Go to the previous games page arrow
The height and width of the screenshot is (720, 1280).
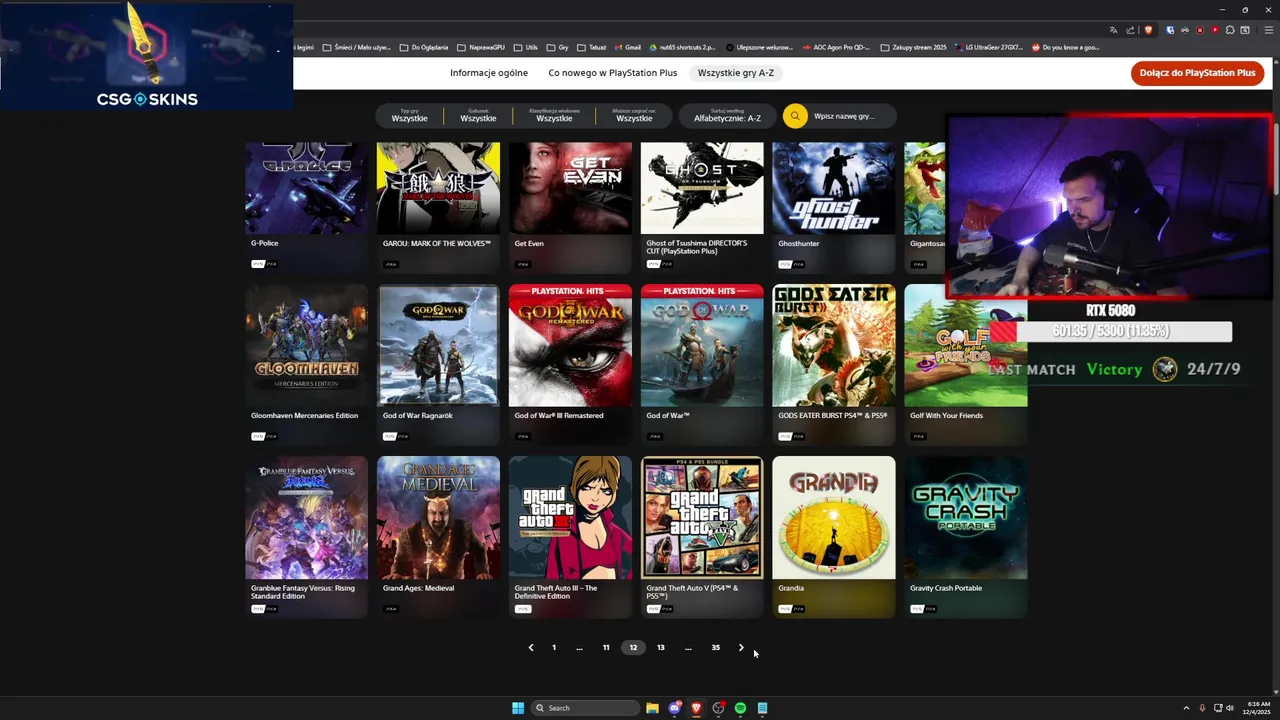[x=531, y=648]
